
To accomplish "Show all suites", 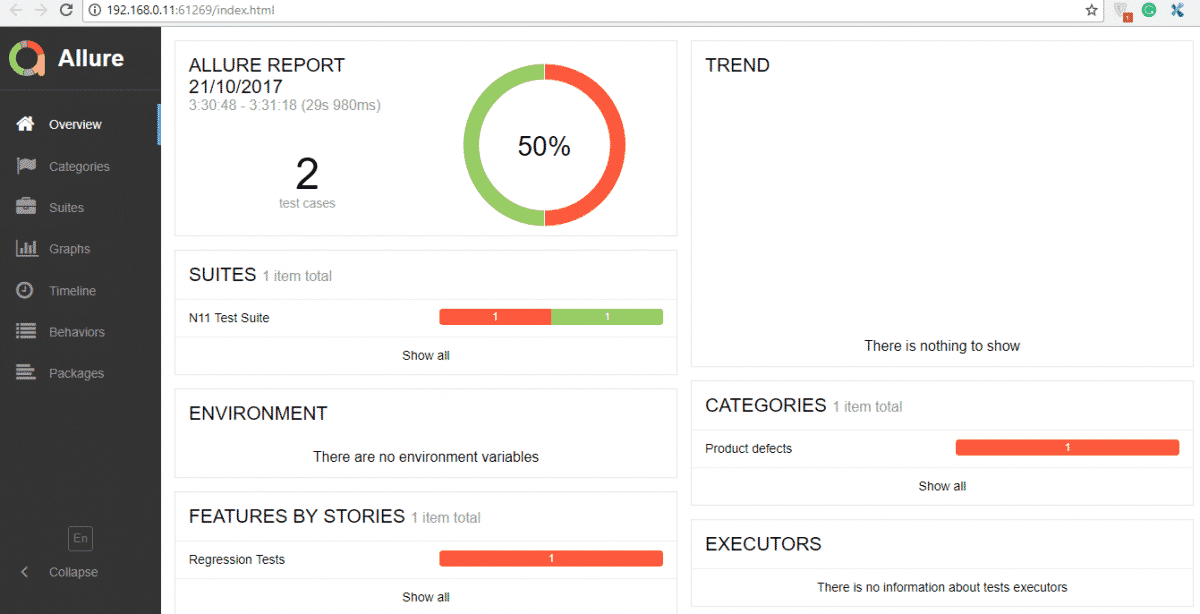I will [x=426, y=355].
